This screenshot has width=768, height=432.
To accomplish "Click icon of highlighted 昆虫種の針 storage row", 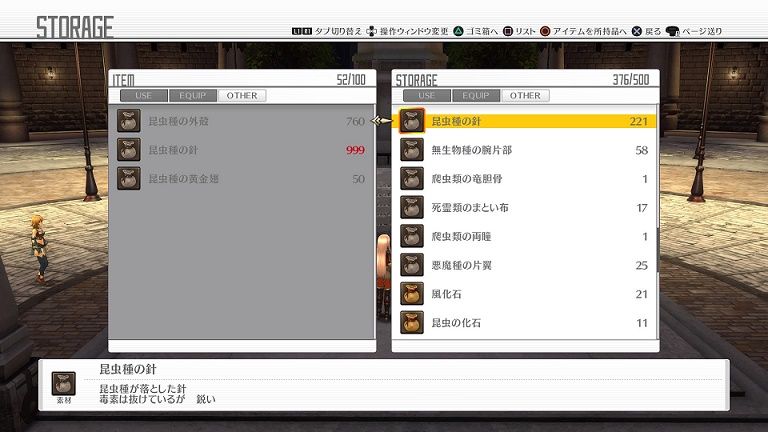I will pyautogui.click(x=412, y=121).
